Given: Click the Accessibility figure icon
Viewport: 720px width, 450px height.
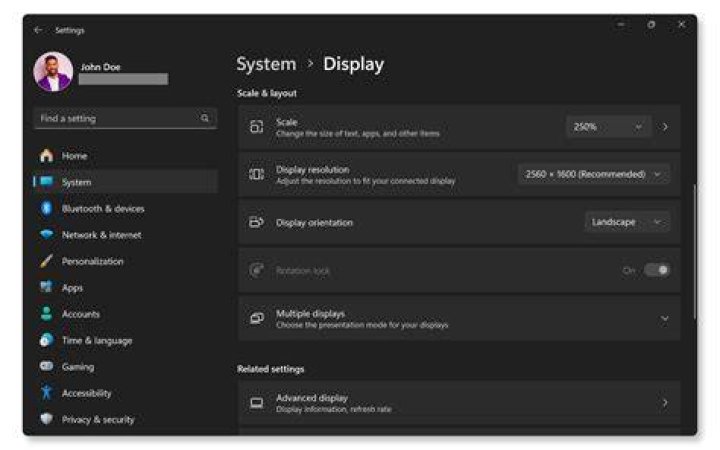Looking at the screenshot, I should tap(46, 393).
